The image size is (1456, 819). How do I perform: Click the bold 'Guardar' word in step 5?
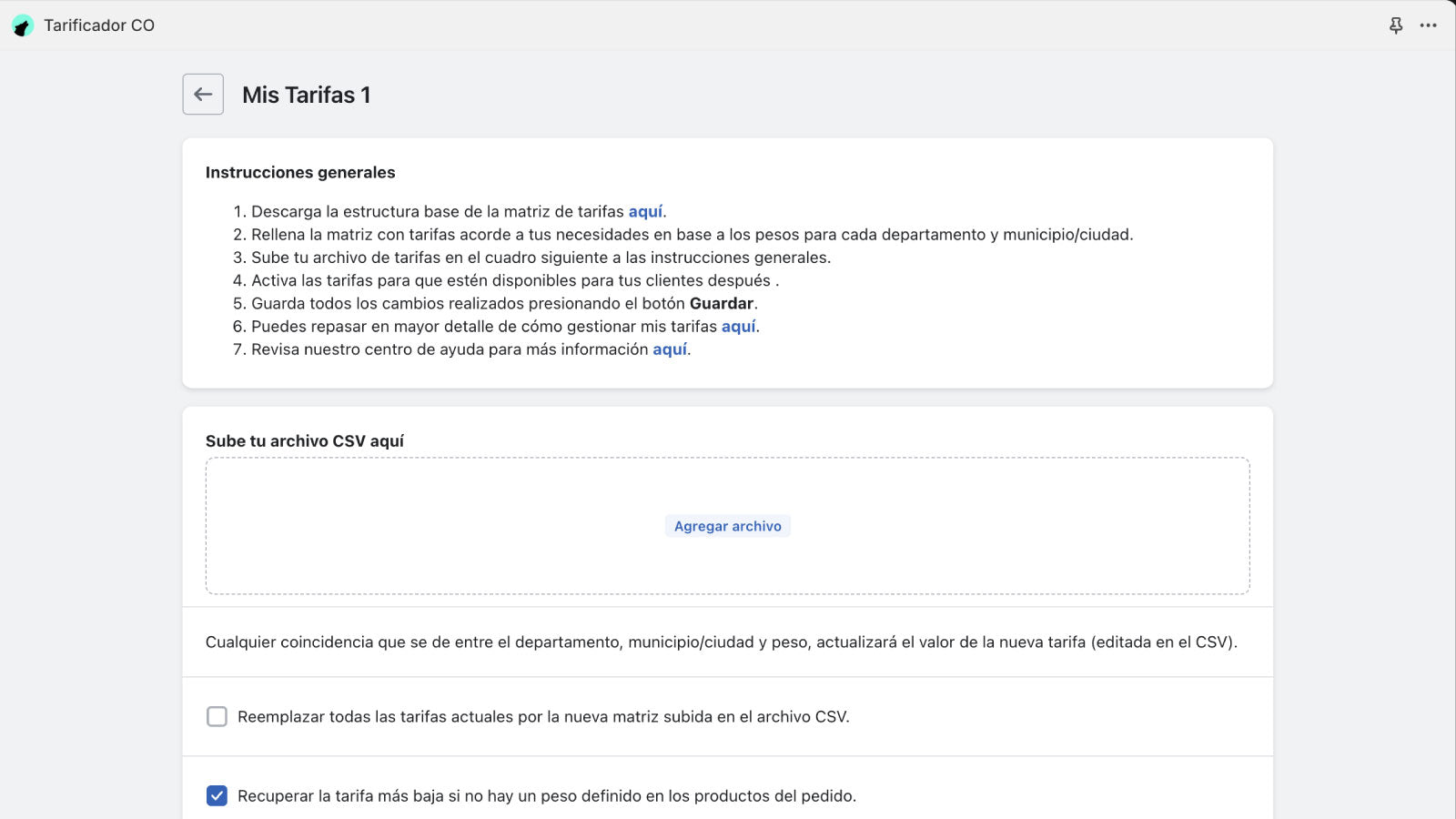[x=722, y=303]
